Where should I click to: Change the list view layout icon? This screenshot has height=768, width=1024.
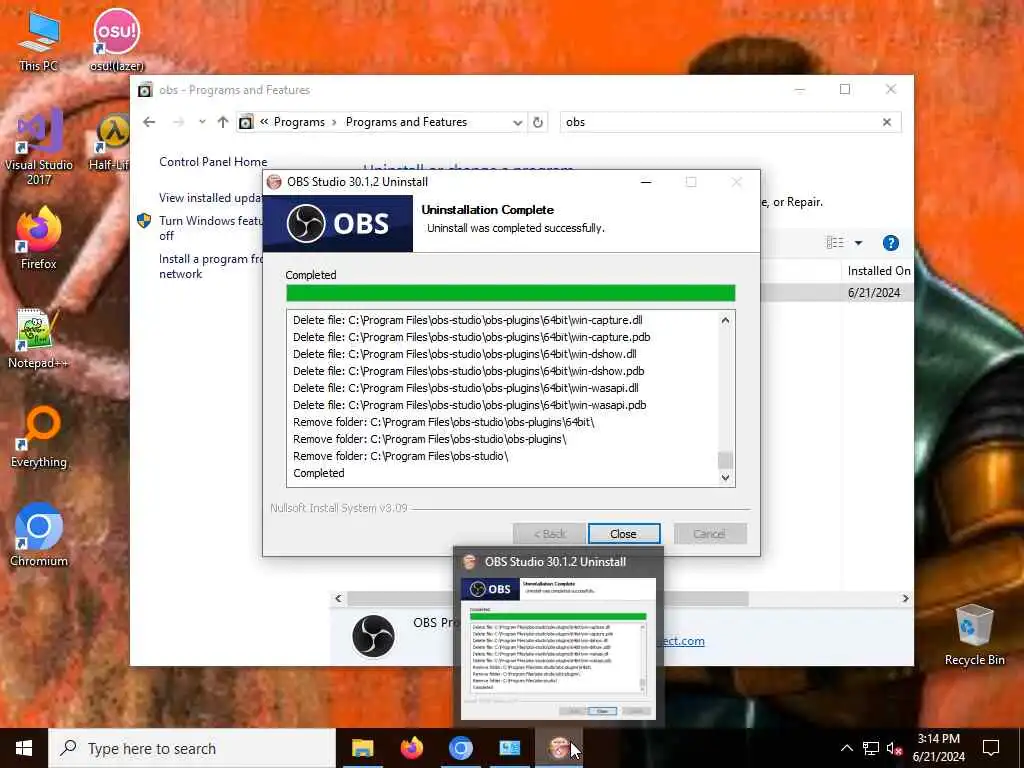pyautogui.click(x=835, y=243)
